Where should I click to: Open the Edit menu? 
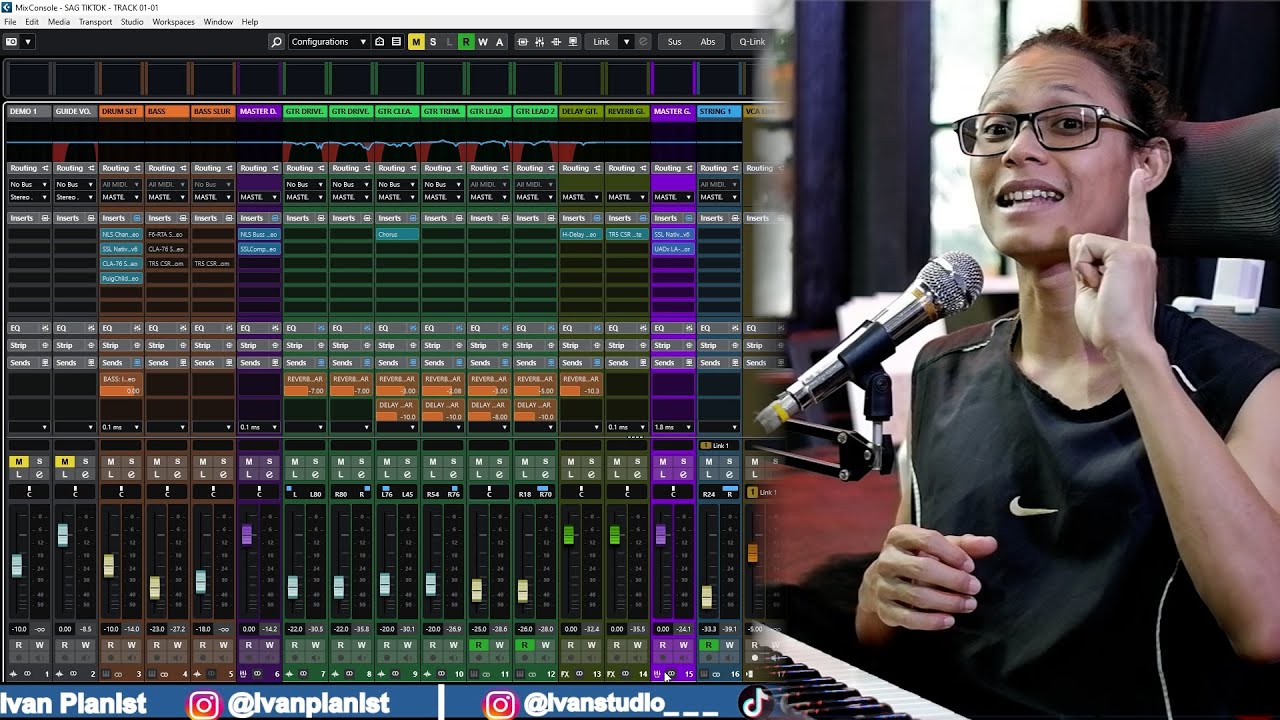pyautogui.click(x=32, y=22)
